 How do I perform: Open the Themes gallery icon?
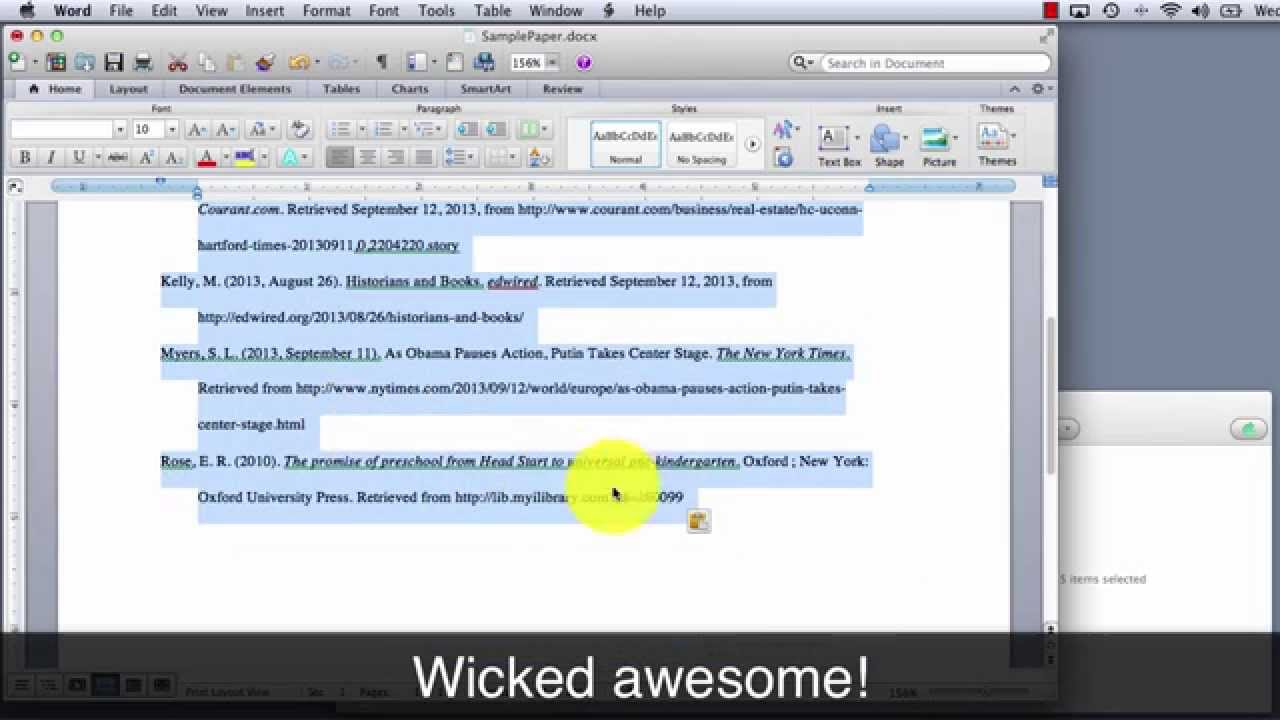click(992, 137)
